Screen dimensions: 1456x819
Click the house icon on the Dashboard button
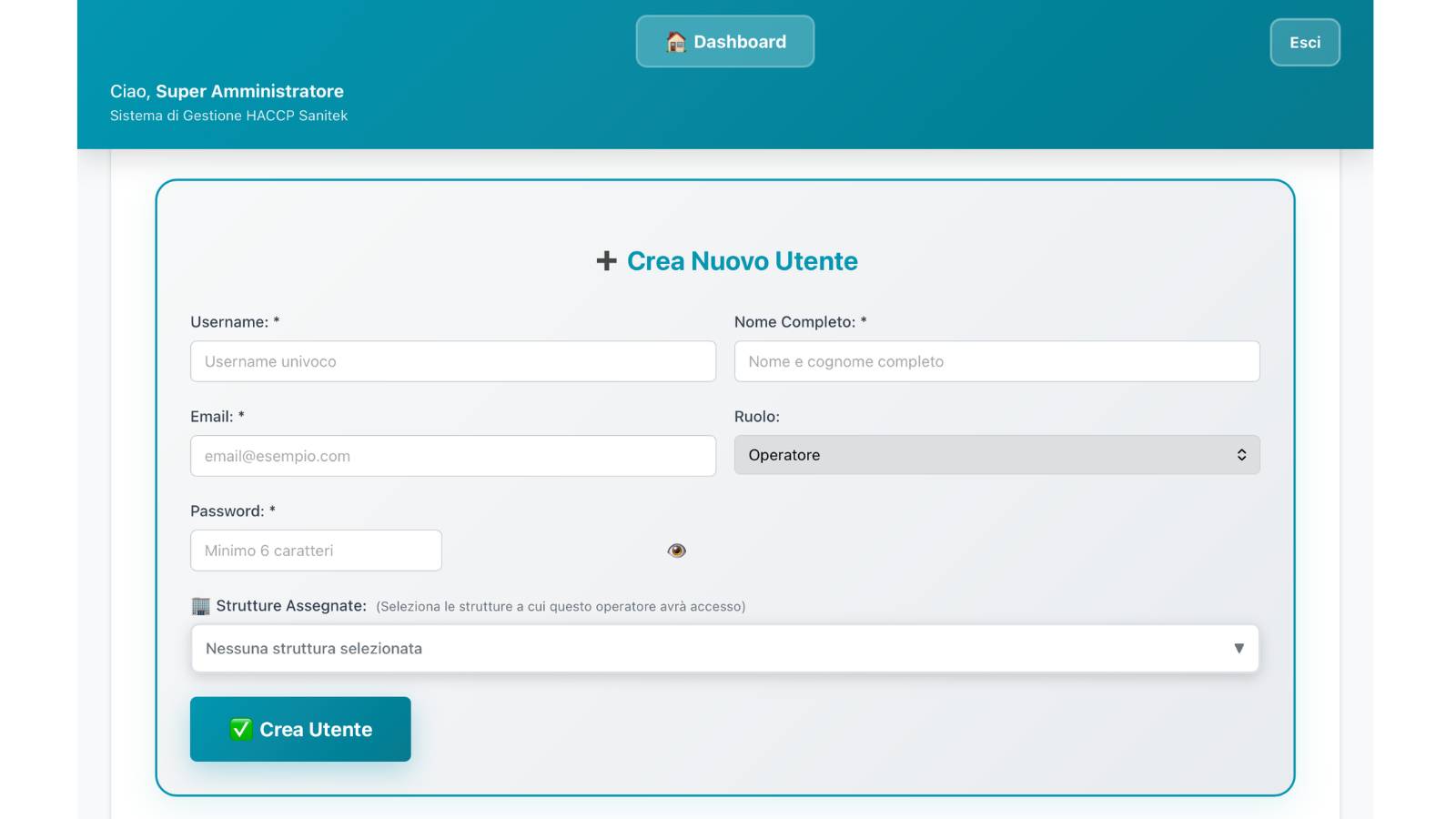click(675, 41)
